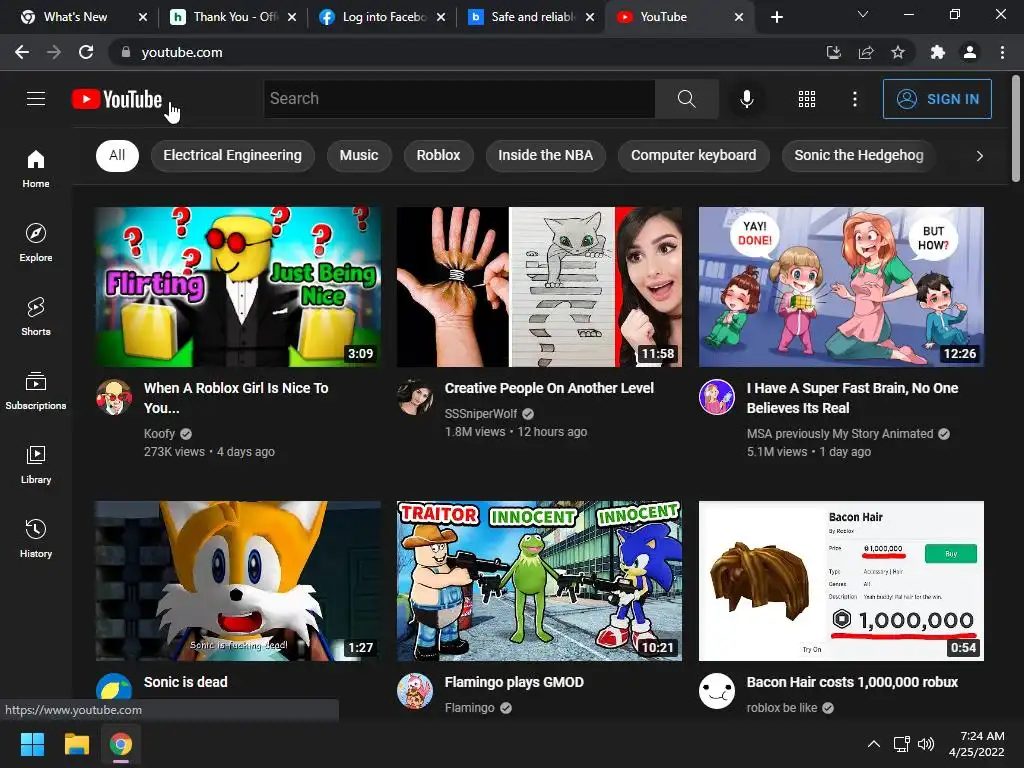Open Creative People On Another Level thumbnail
1024x768 pixels.
tap(539, 287)
